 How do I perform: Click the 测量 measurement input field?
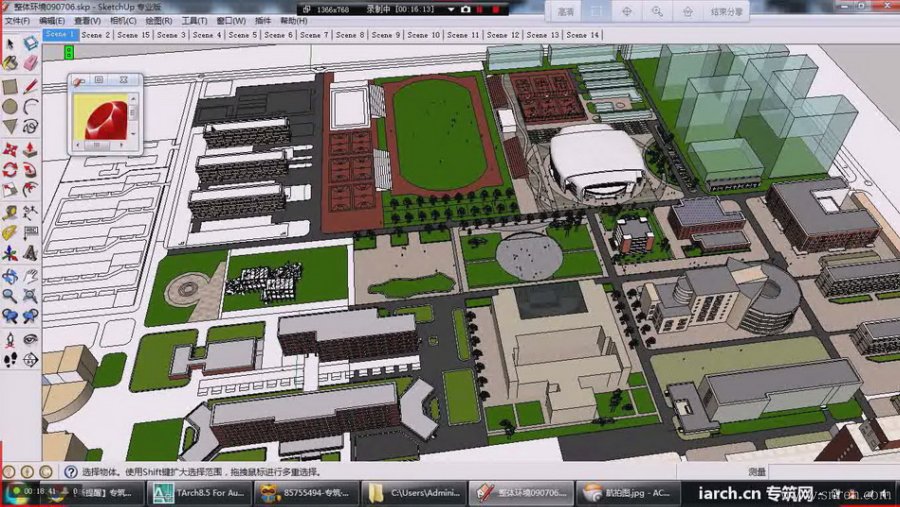pos(833,471)
